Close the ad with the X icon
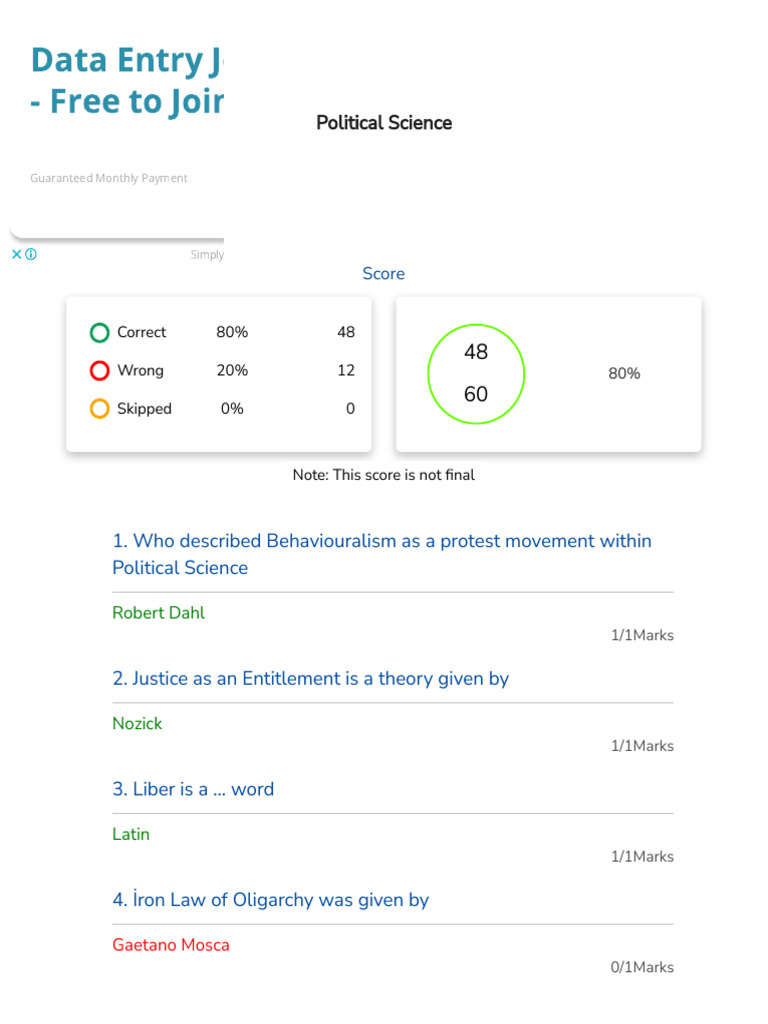The width and height of the screenshot is (768, 1024). pos(16,254)
